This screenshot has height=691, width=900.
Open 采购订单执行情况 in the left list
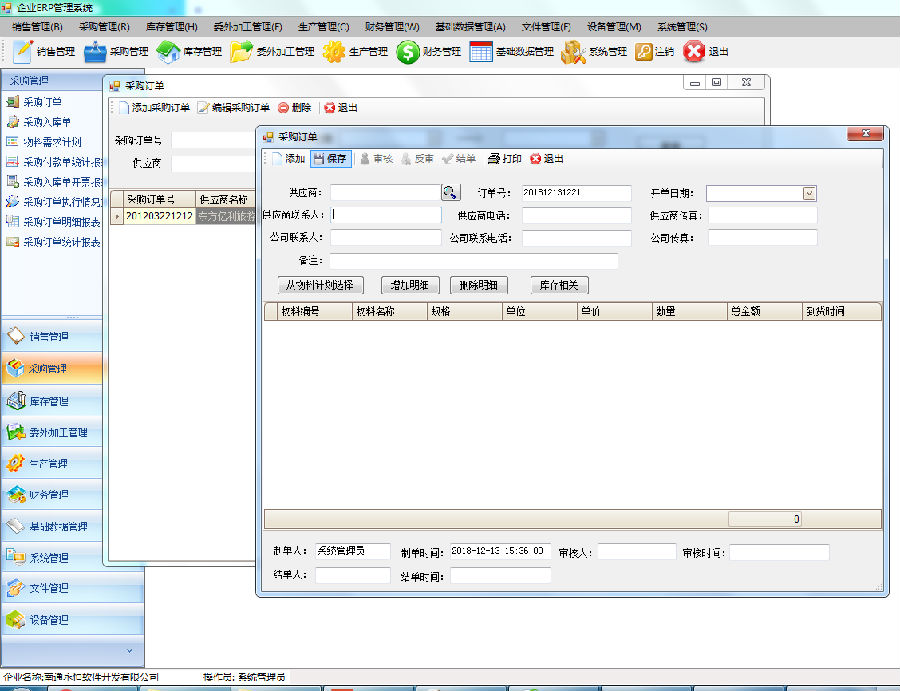tap(53, 202)
